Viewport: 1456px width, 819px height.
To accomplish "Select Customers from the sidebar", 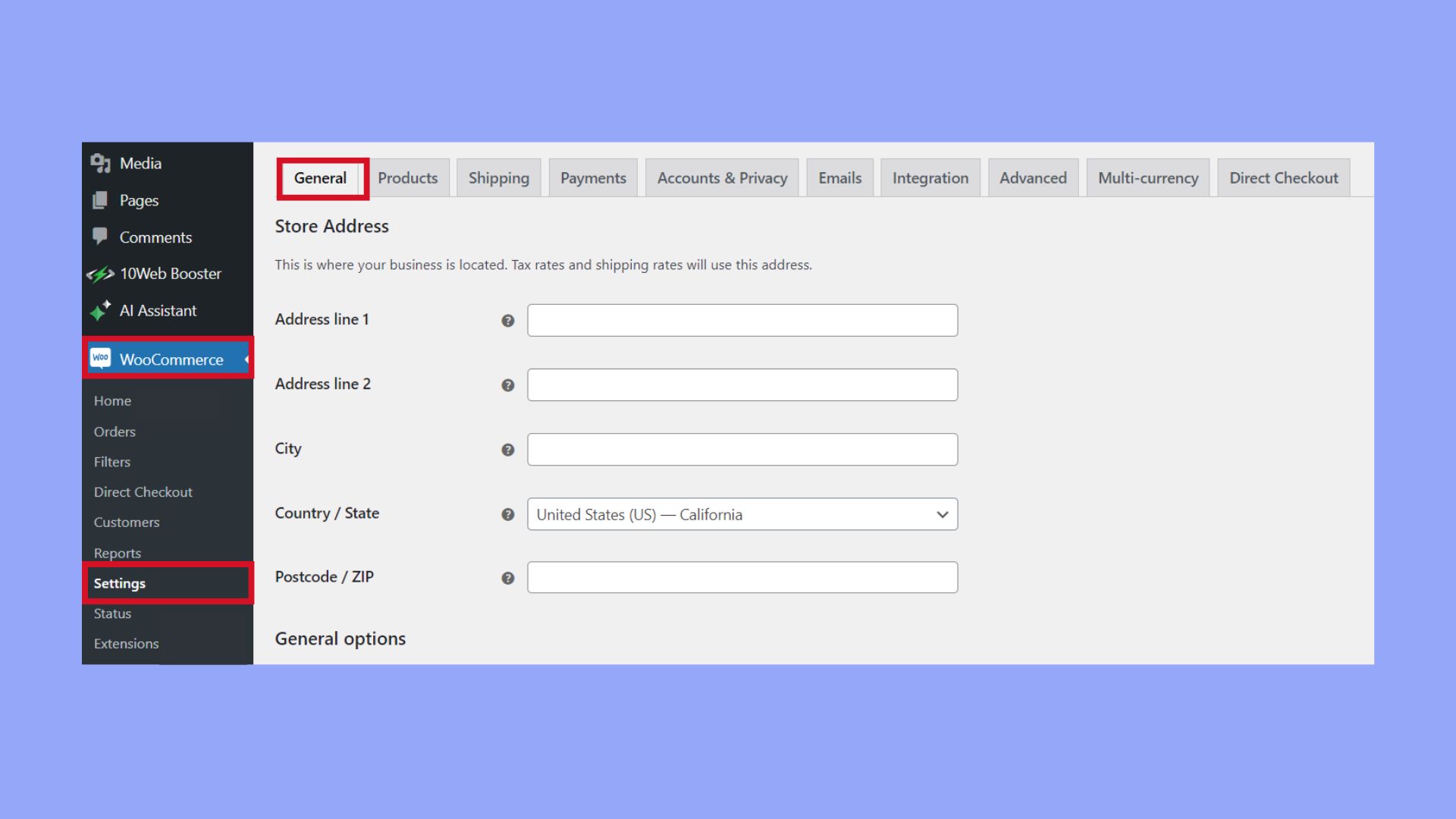I will 126,522.
